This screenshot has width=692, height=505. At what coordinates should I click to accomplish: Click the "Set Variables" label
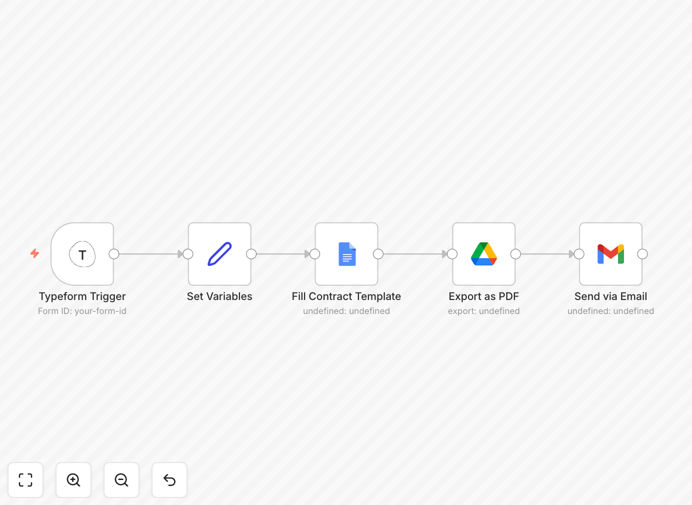(219, 296)
